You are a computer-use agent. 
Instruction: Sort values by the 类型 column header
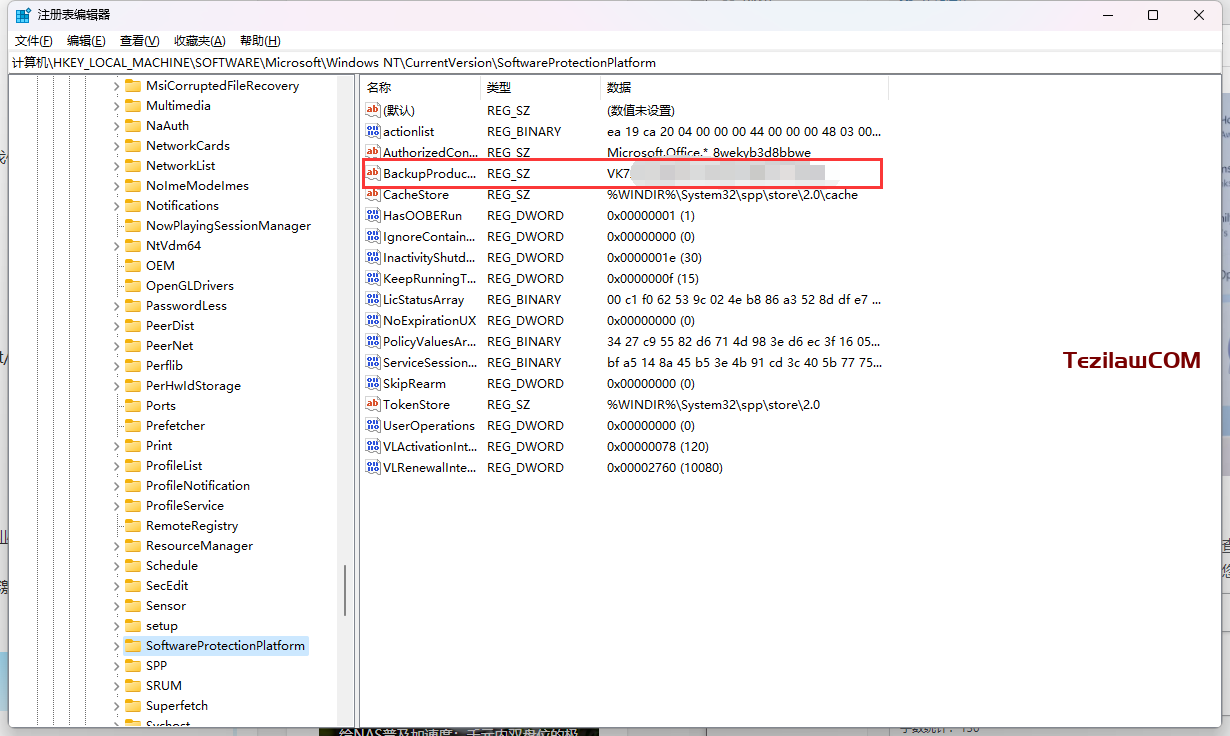point(540,87)
